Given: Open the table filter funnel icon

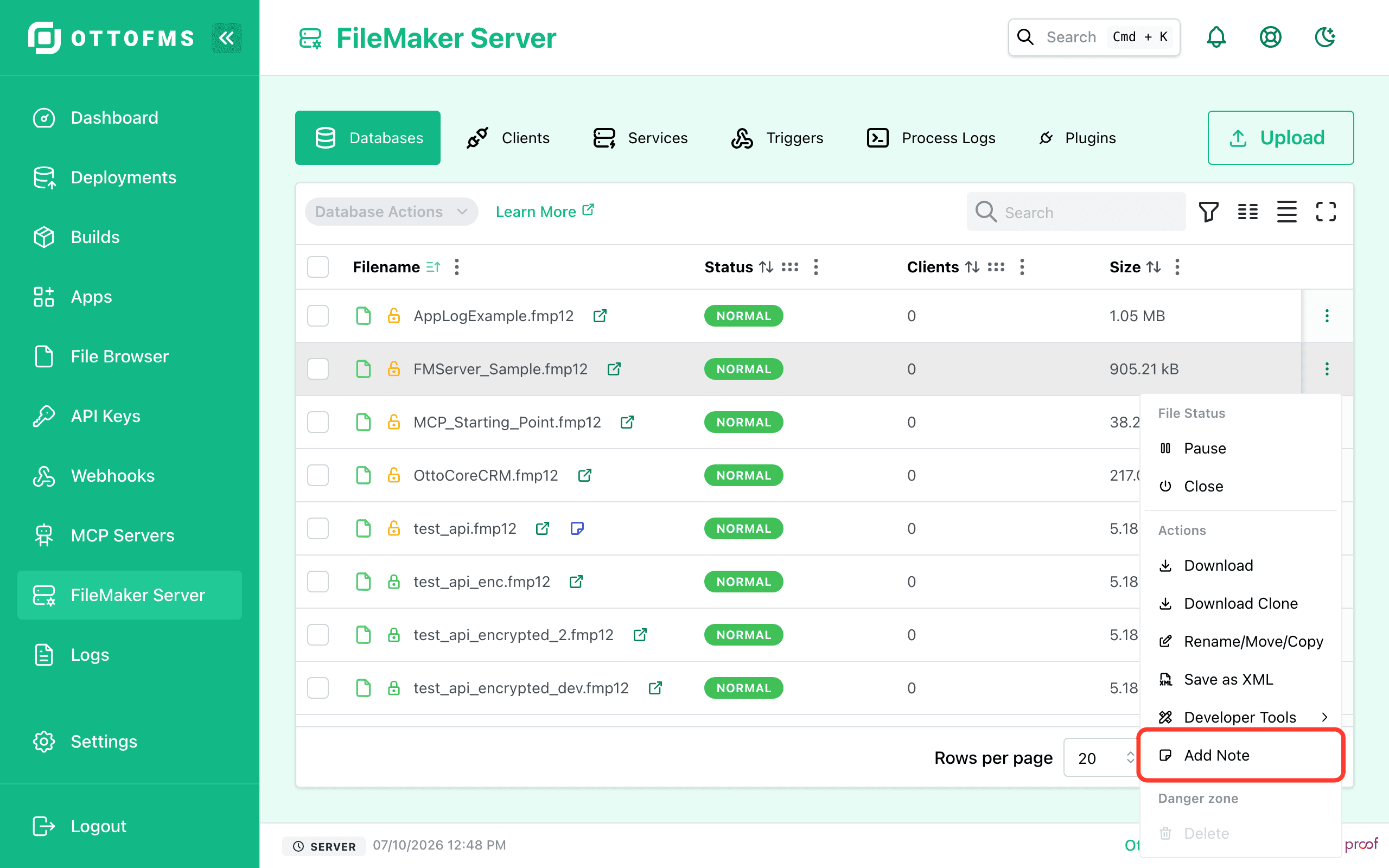Looking at the screenshot, I should [1208, 212].
